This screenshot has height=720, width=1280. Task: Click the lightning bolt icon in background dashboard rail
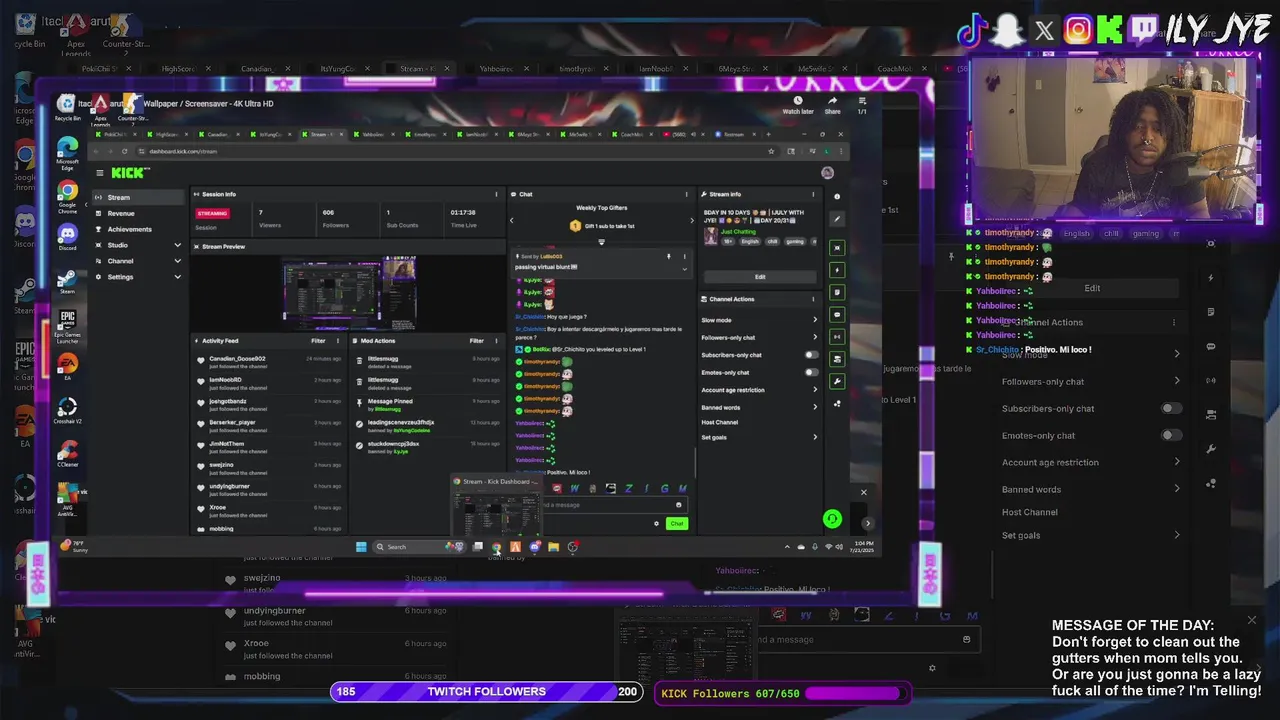coord(1211,277)
